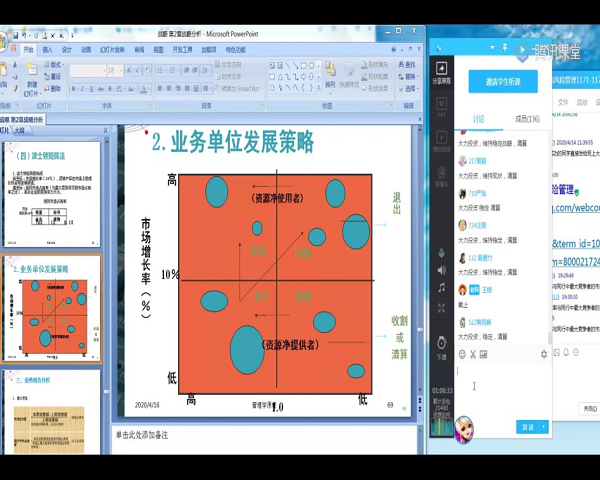Select the screen share icon in classroom sidebar
600x480 pixels.
(x=442, y=73)
